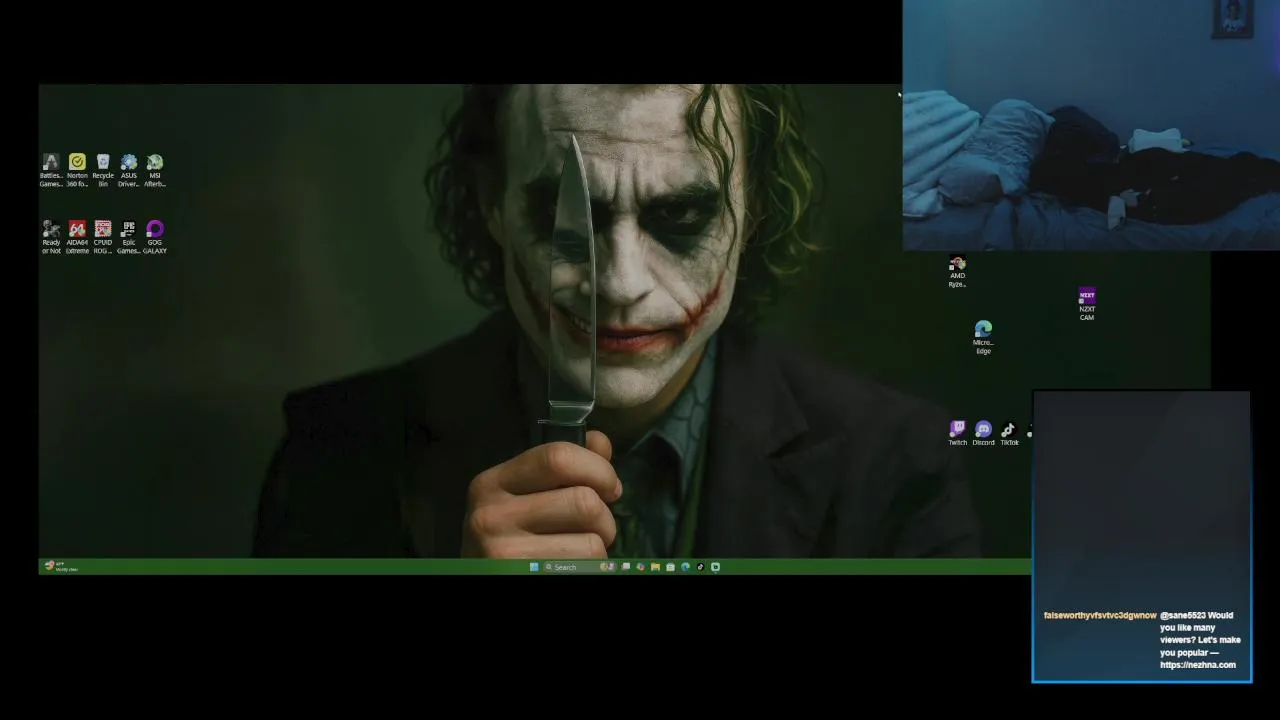Open the Battlestate Games desktop shortcut
This screenshot has height=720, width=1280.
pos(51,170)
